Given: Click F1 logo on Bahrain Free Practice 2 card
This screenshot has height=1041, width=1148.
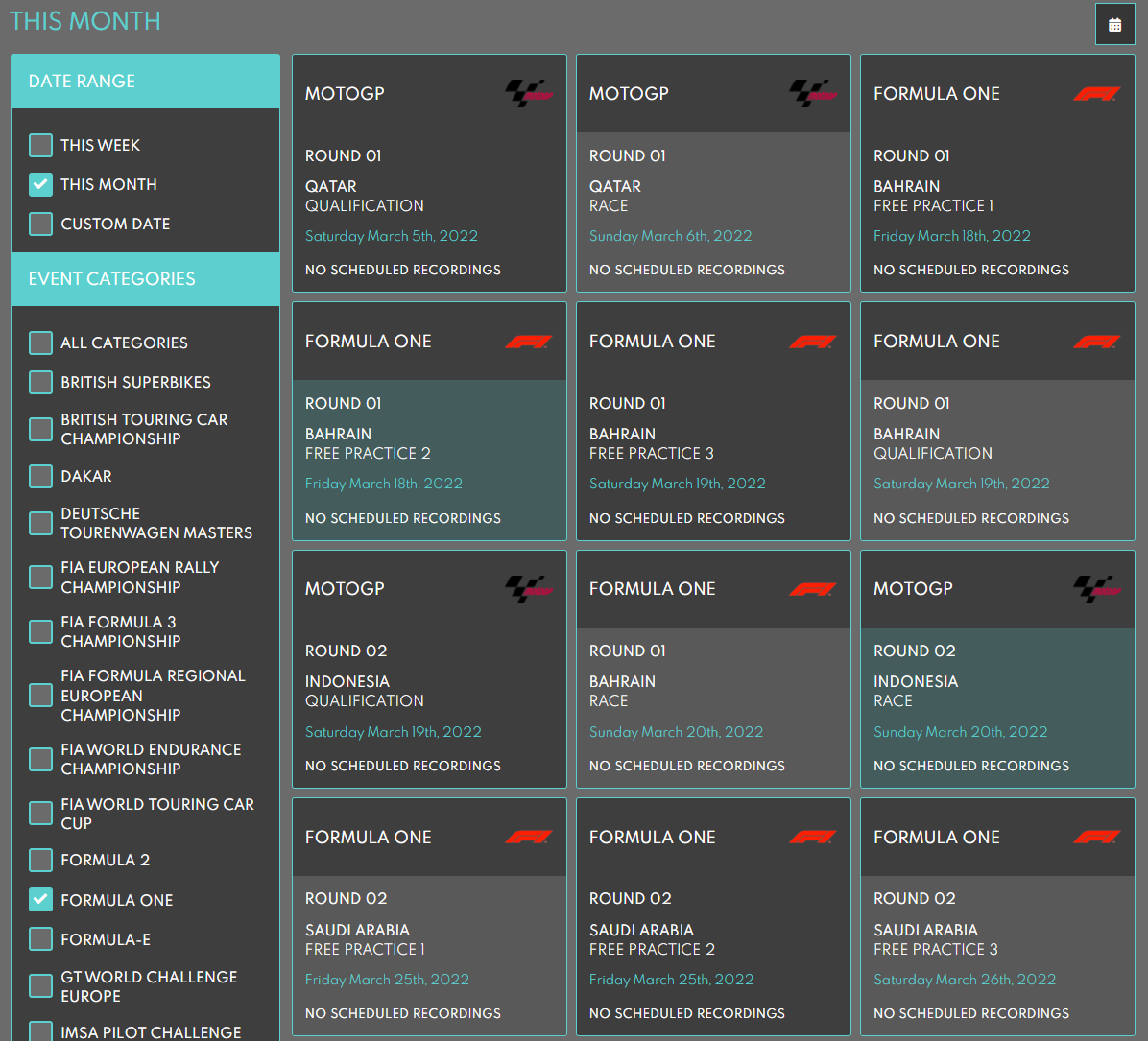Looking at the screenshot, I should pyautogui.click(x=529, y=342).
